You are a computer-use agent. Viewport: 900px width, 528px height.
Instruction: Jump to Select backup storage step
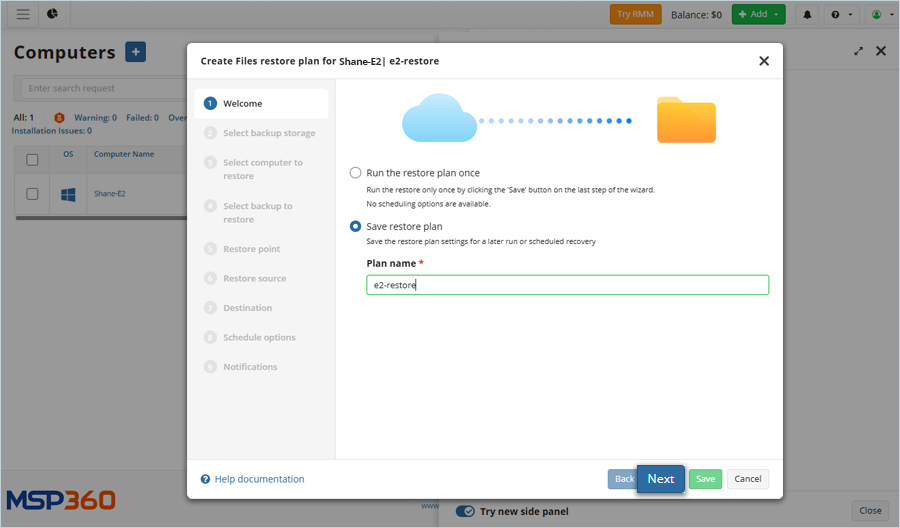click(x=268, y=133)
